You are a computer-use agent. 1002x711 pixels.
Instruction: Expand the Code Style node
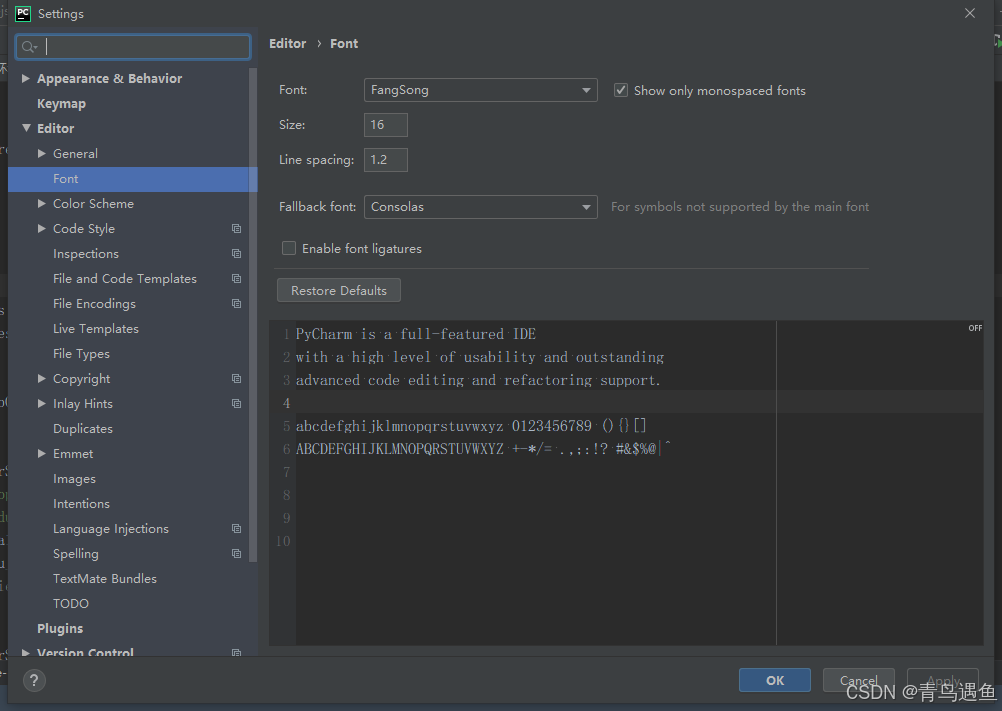tap(42, 228)
